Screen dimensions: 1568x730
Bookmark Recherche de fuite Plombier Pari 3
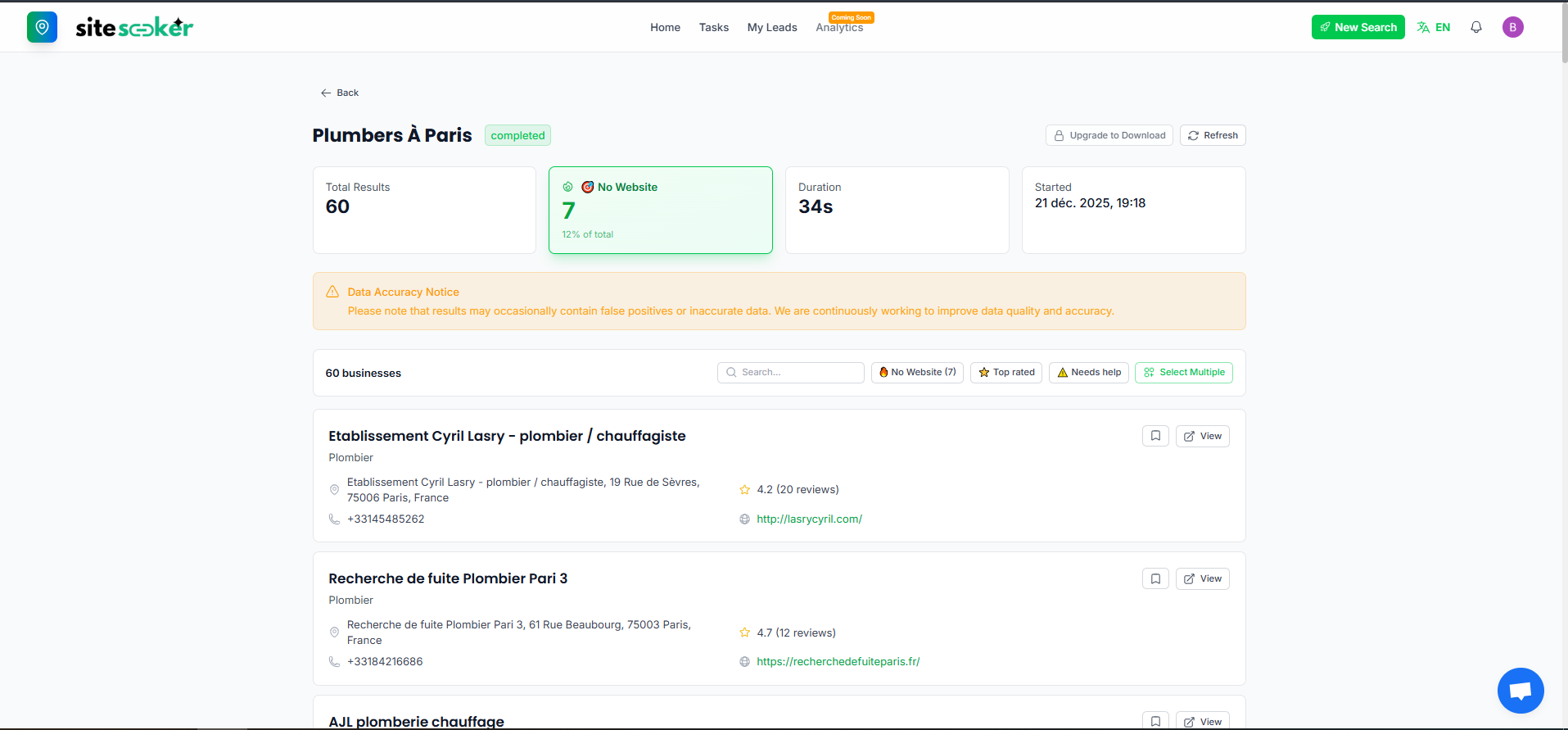[x=1155, y=578]
